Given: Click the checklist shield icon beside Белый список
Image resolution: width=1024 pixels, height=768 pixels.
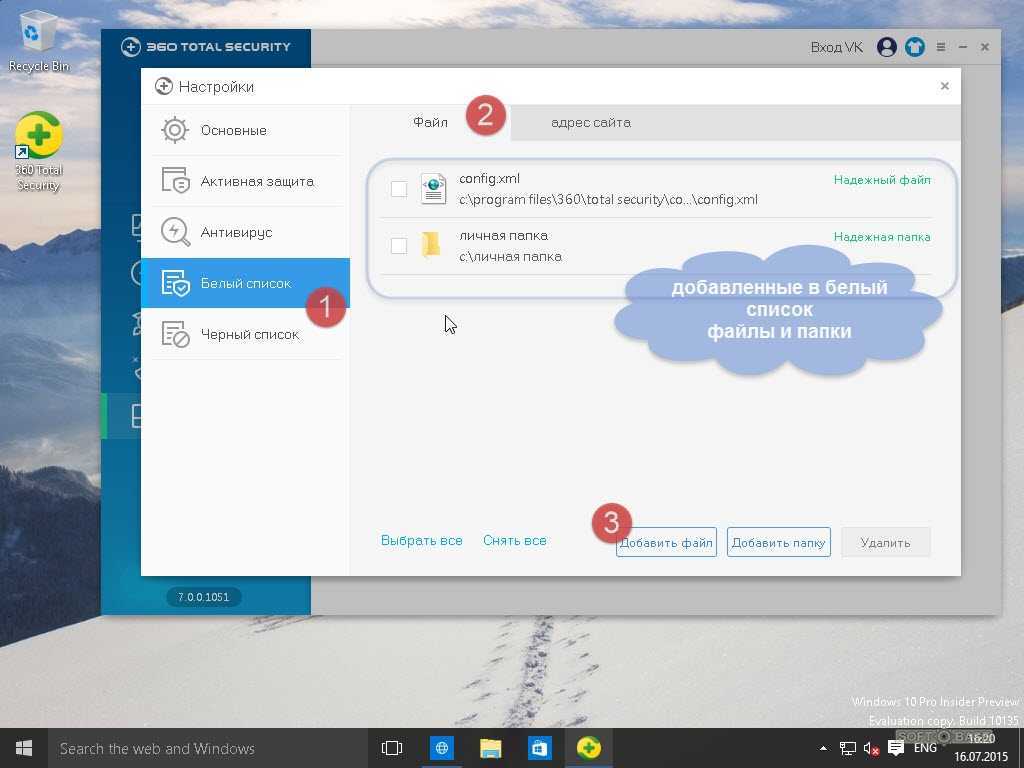Looking at the screenshot, I should [x=175, y=283].
